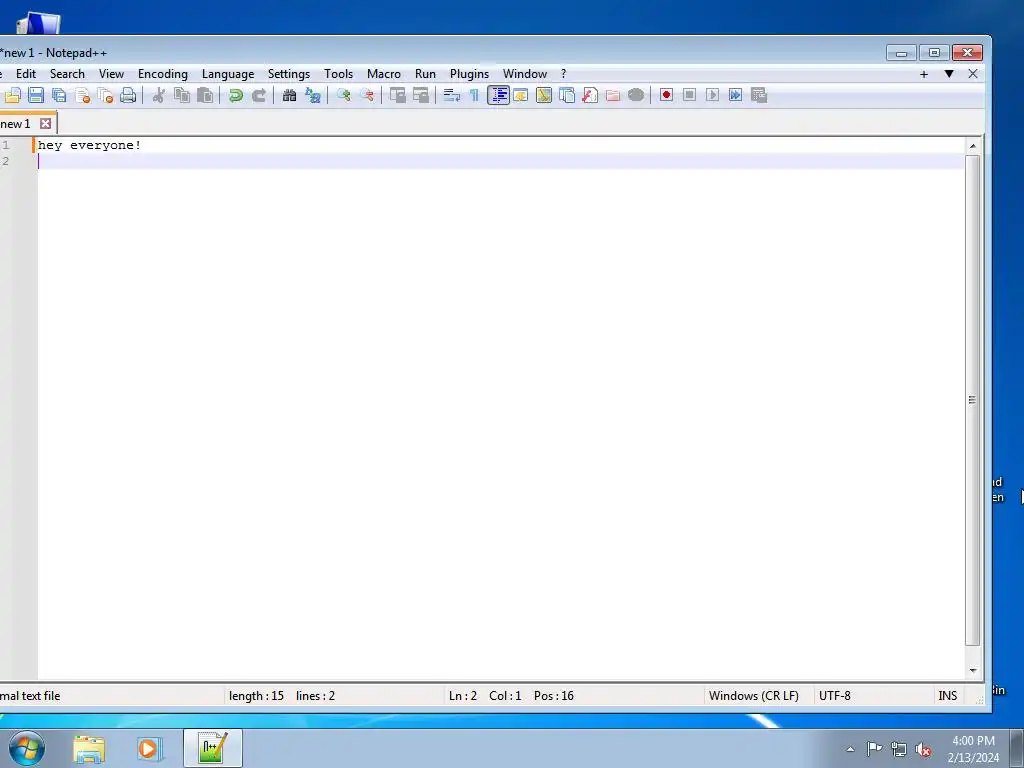Click the Paste toolbar icon
The image size is (1024, 768).
[x=205, y=95]
